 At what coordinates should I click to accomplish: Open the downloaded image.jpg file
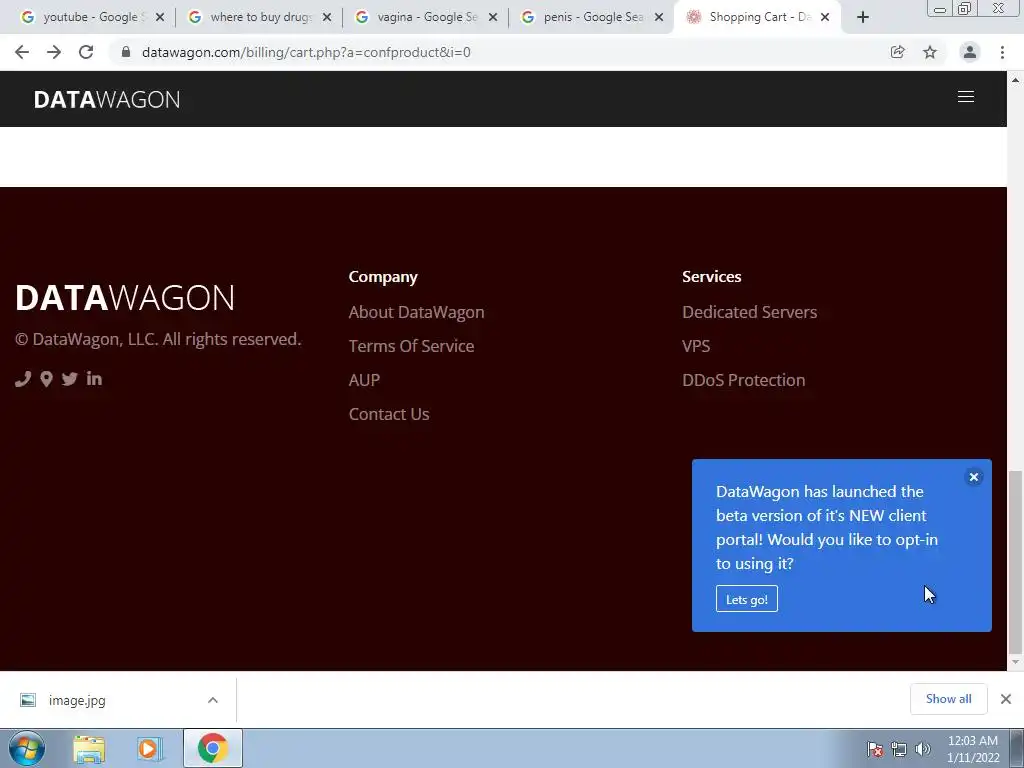pyautogui.click(x=77, y=700)
